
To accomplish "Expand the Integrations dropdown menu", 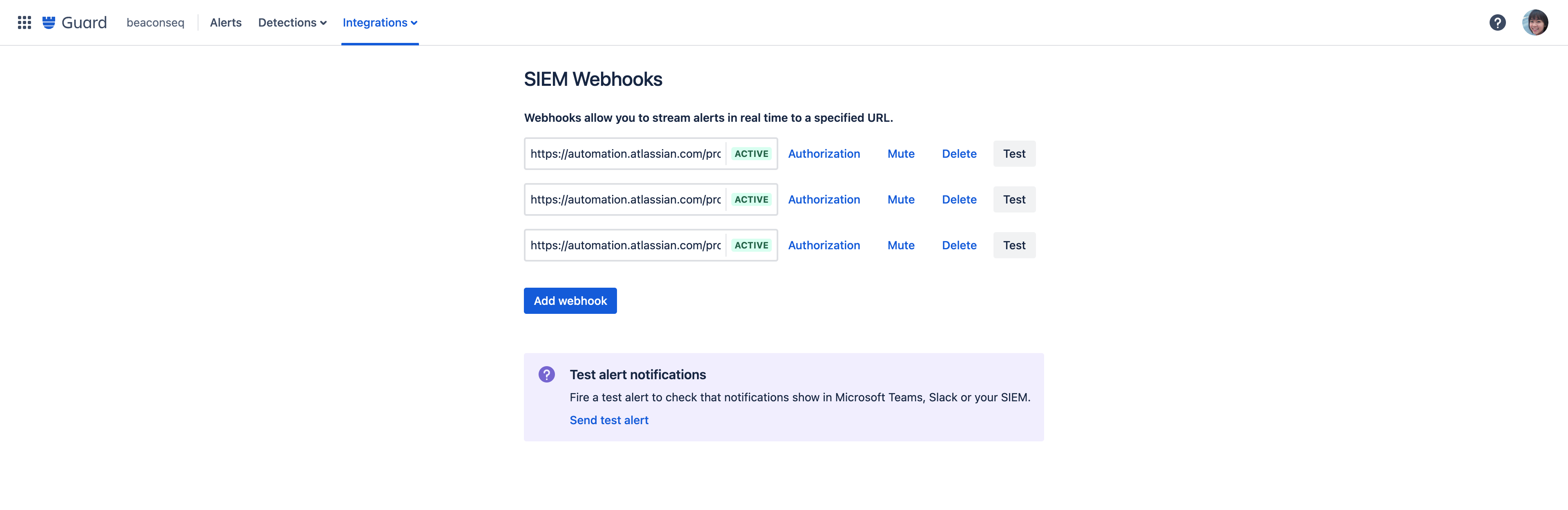I will pyautogui.click(x=379, y=22).
